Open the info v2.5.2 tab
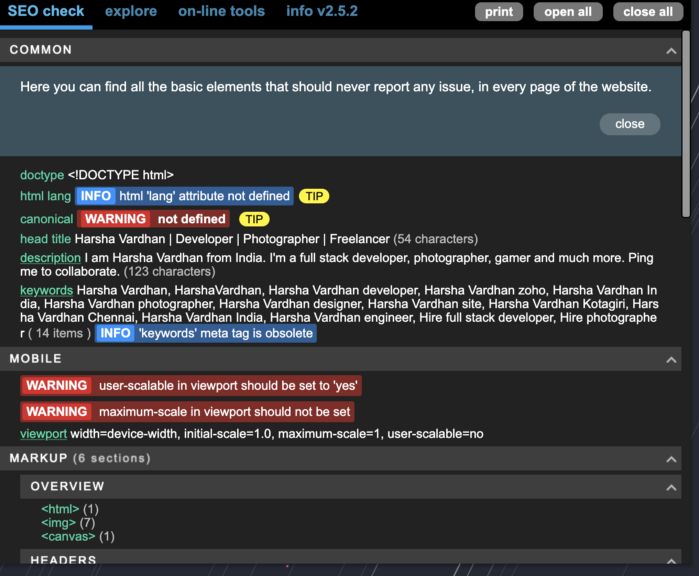Image resolution: width=699 pixels, height=576 pixels. [322, 11]
